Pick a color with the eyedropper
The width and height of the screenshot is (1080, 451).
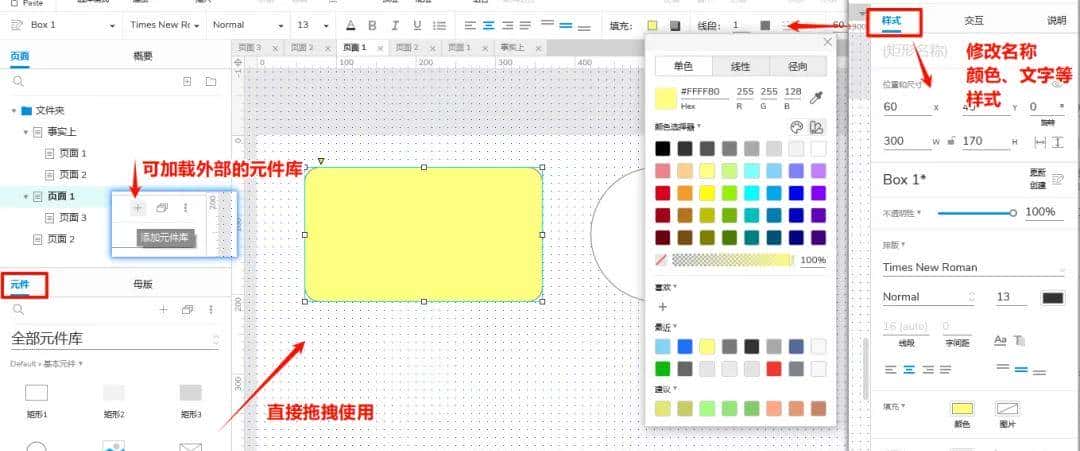tap(816, 97)
